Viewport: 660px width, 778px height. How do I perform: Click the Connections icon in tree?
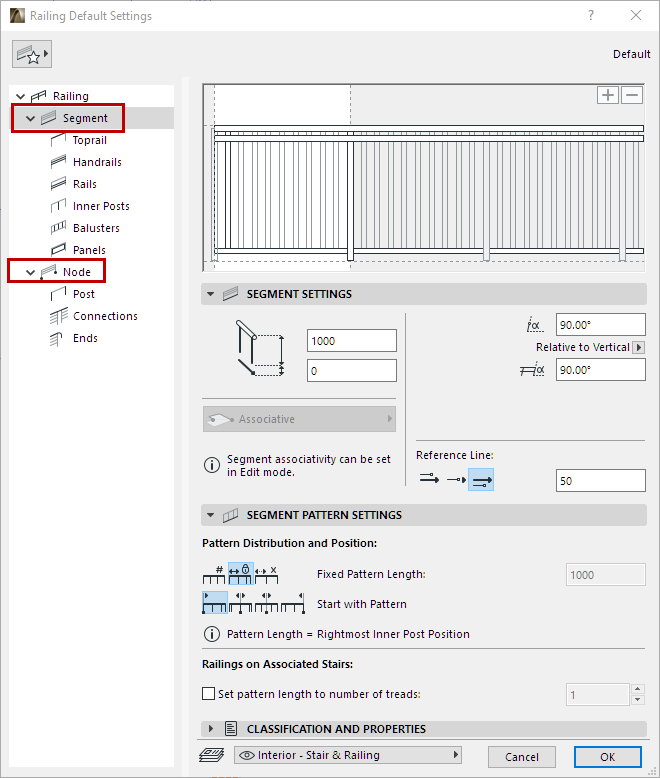(59, 316)
